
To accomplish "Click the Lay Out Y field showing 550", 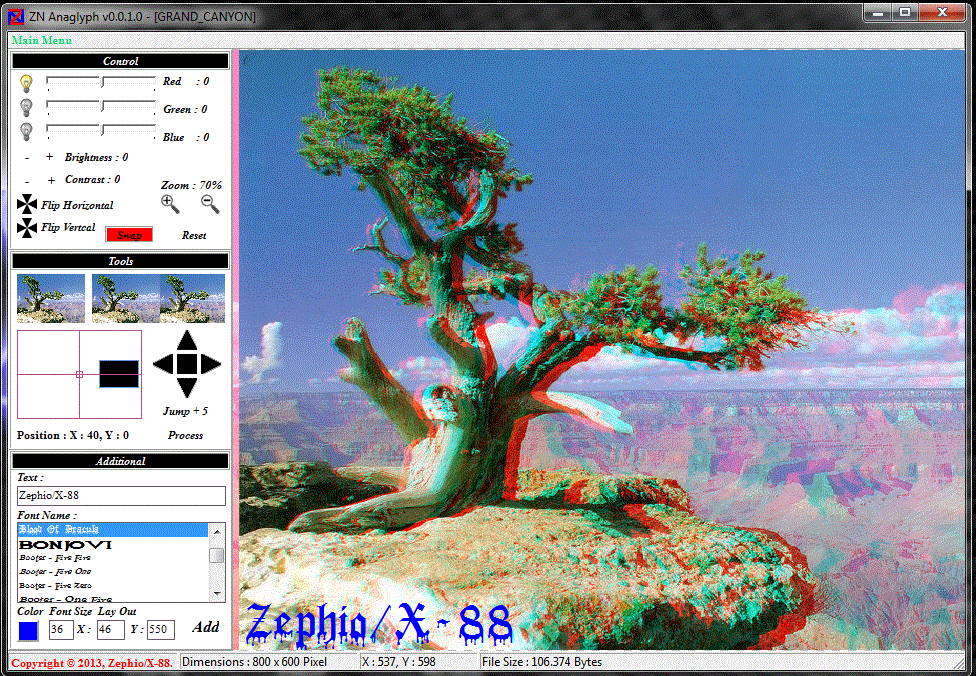I will click(x=161, y=629).
